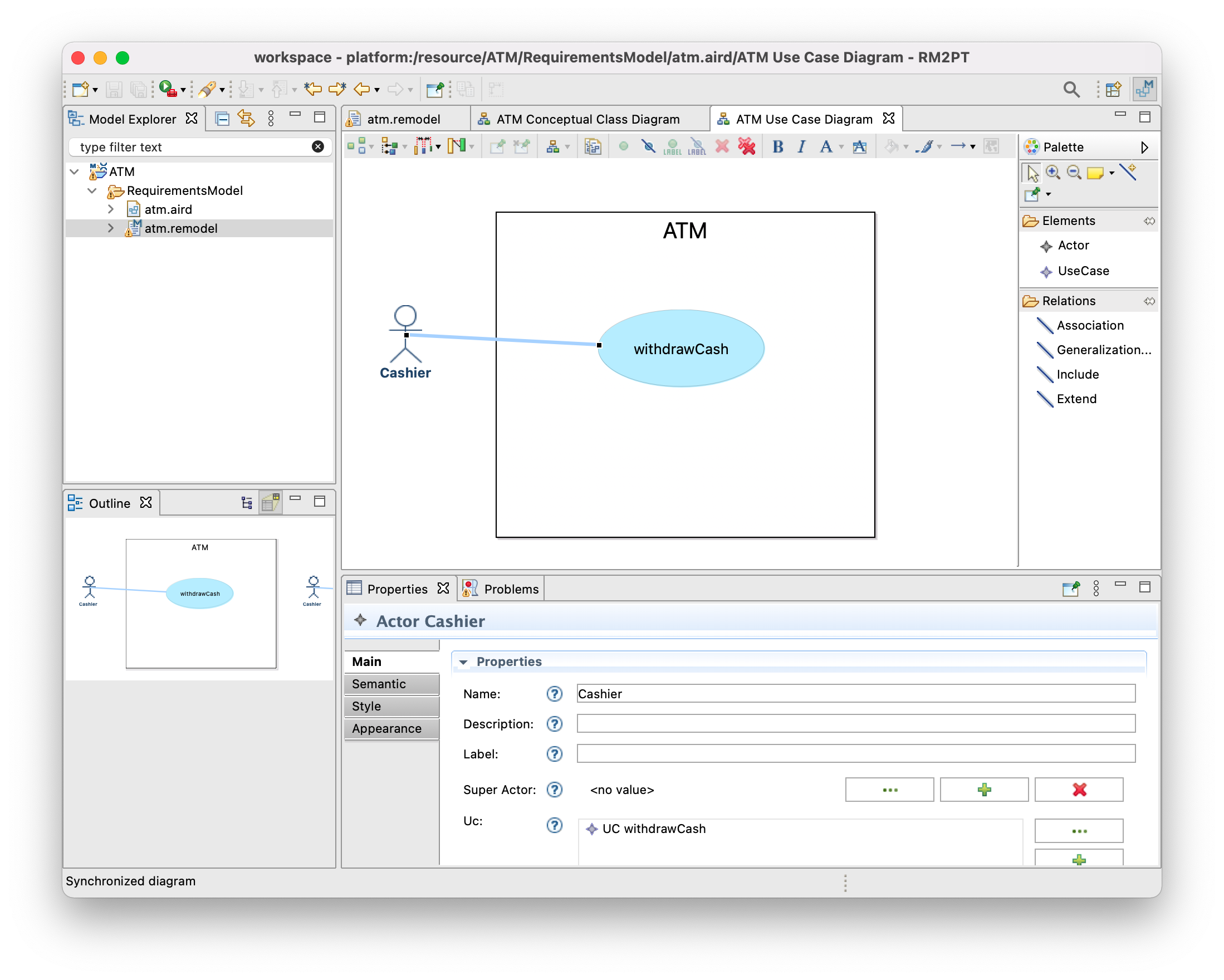Toggle the Outline overview mode button
Screen dimensions: 1224x980
point(271,502)
